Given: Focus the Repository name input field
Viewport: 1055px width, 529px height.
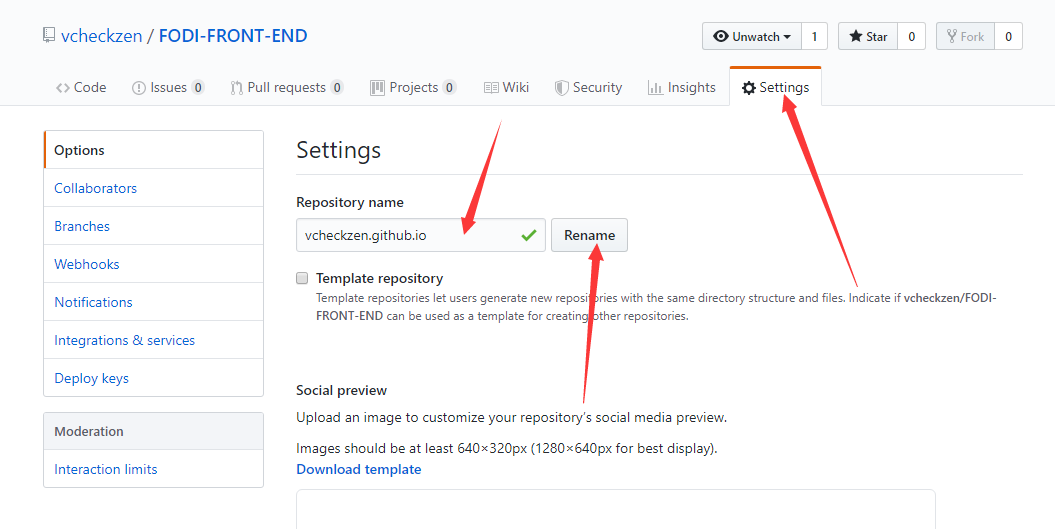Looking at the screenshot, I should [421, 235].
